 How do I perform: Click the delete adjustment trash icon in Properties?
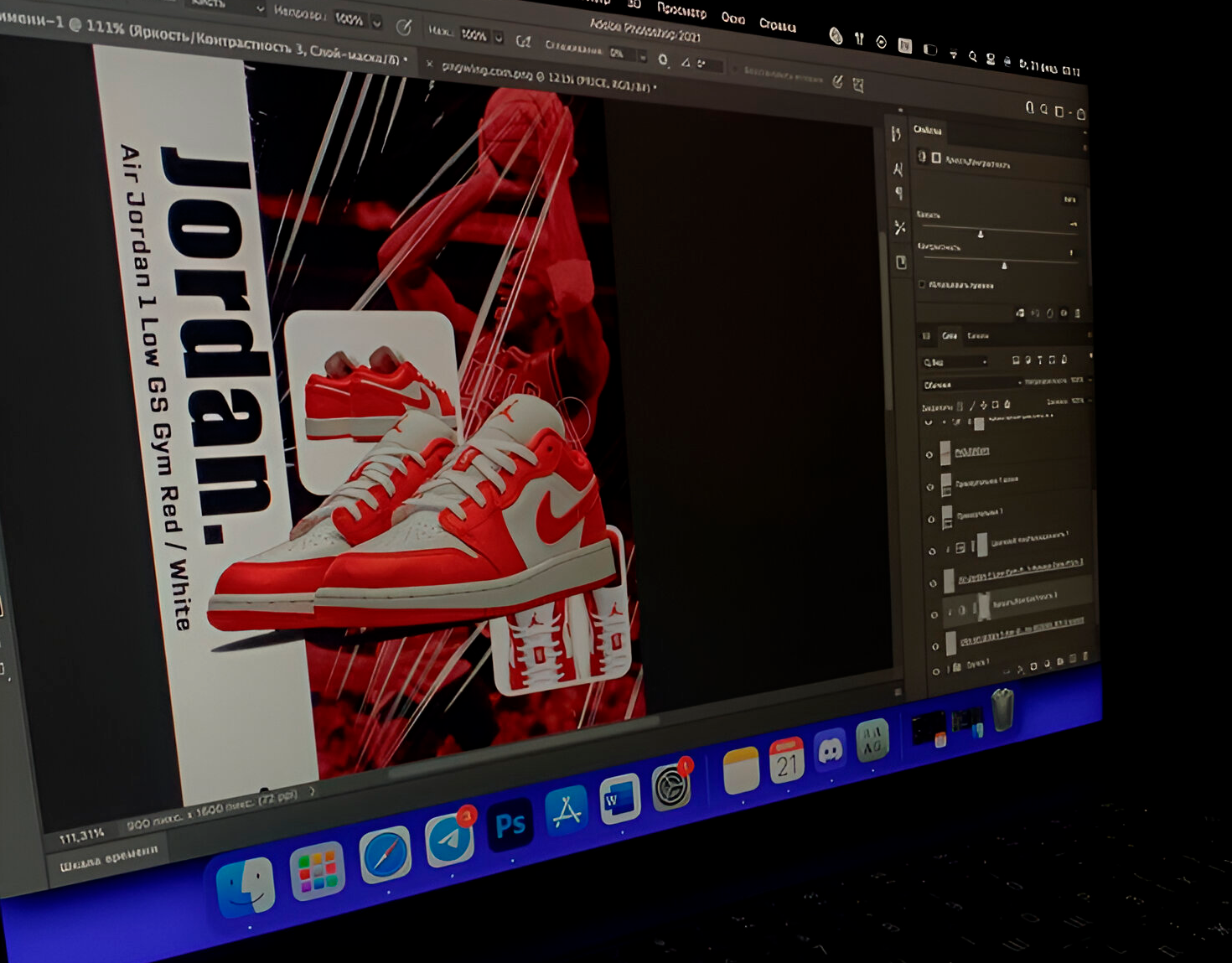tap(1078, 313)
